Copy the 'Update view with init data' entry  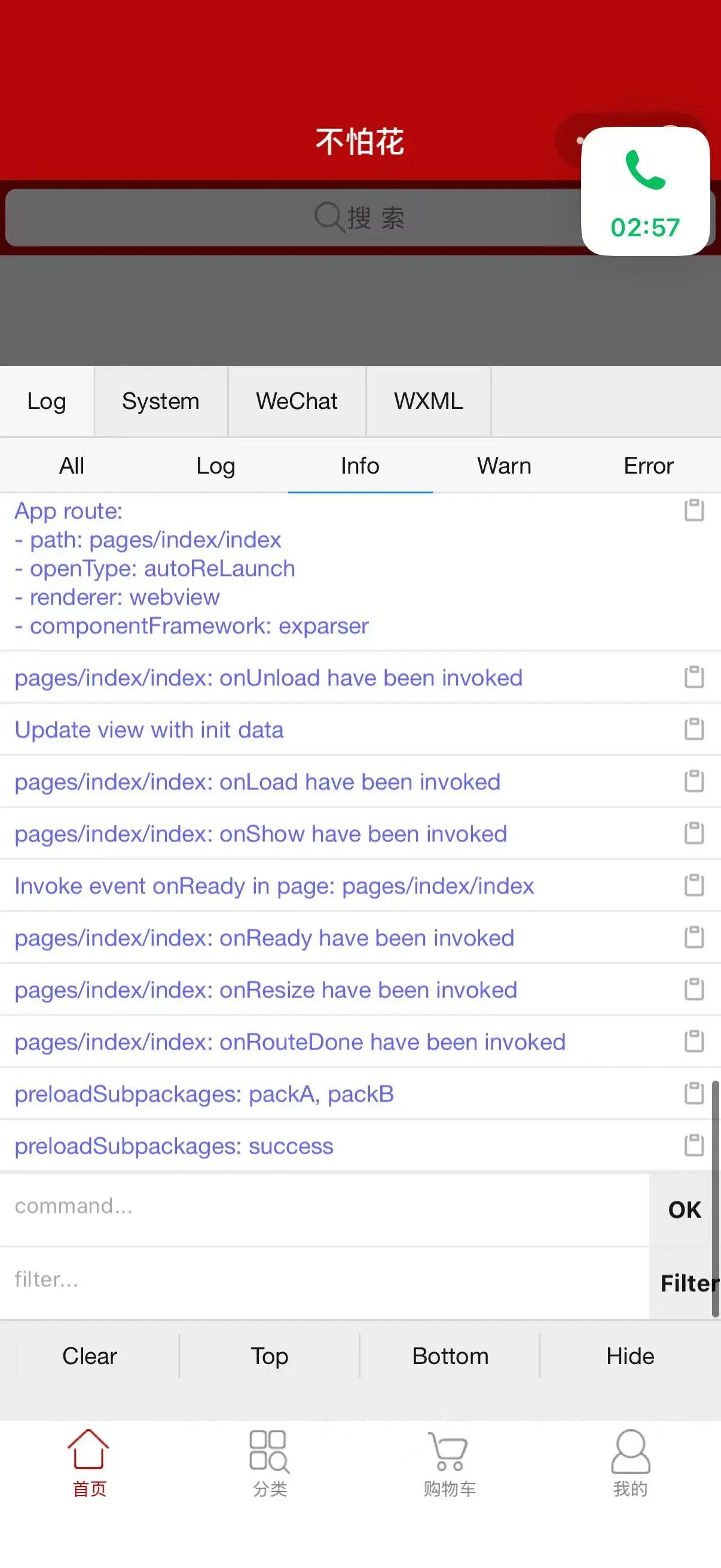point(693,728)
